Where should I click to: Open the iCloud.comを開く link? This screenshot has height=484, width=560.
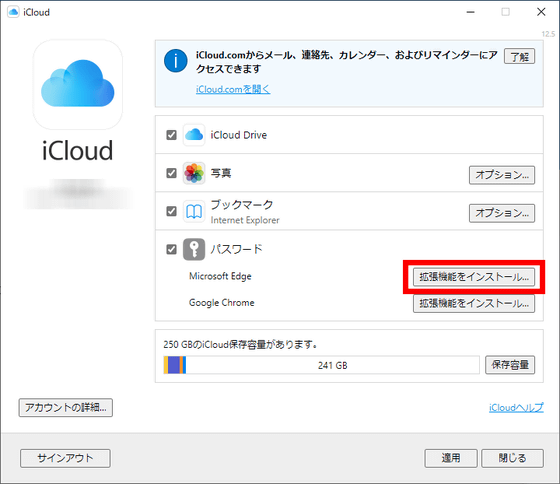(233, 89)
